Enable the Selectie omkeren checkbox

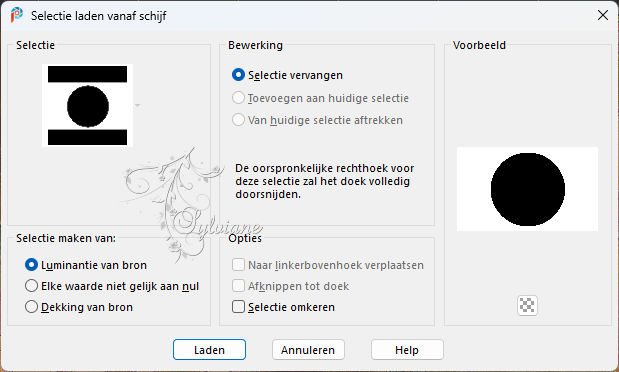(x=283, y=307)
